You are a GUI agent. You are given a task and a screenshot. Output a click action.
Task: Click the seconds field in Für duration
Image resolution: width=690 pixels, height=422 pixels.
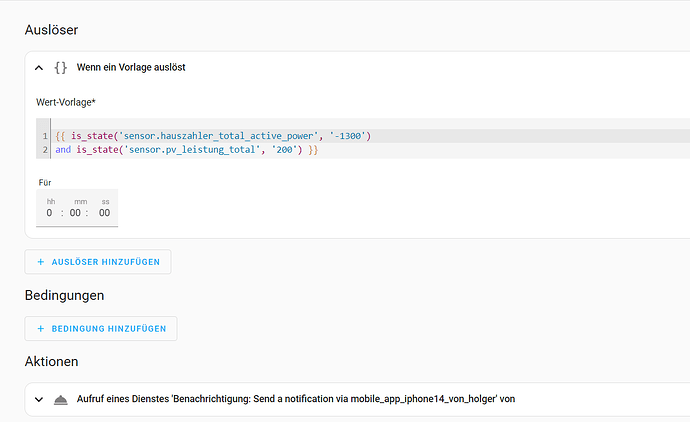click(104, 213)
